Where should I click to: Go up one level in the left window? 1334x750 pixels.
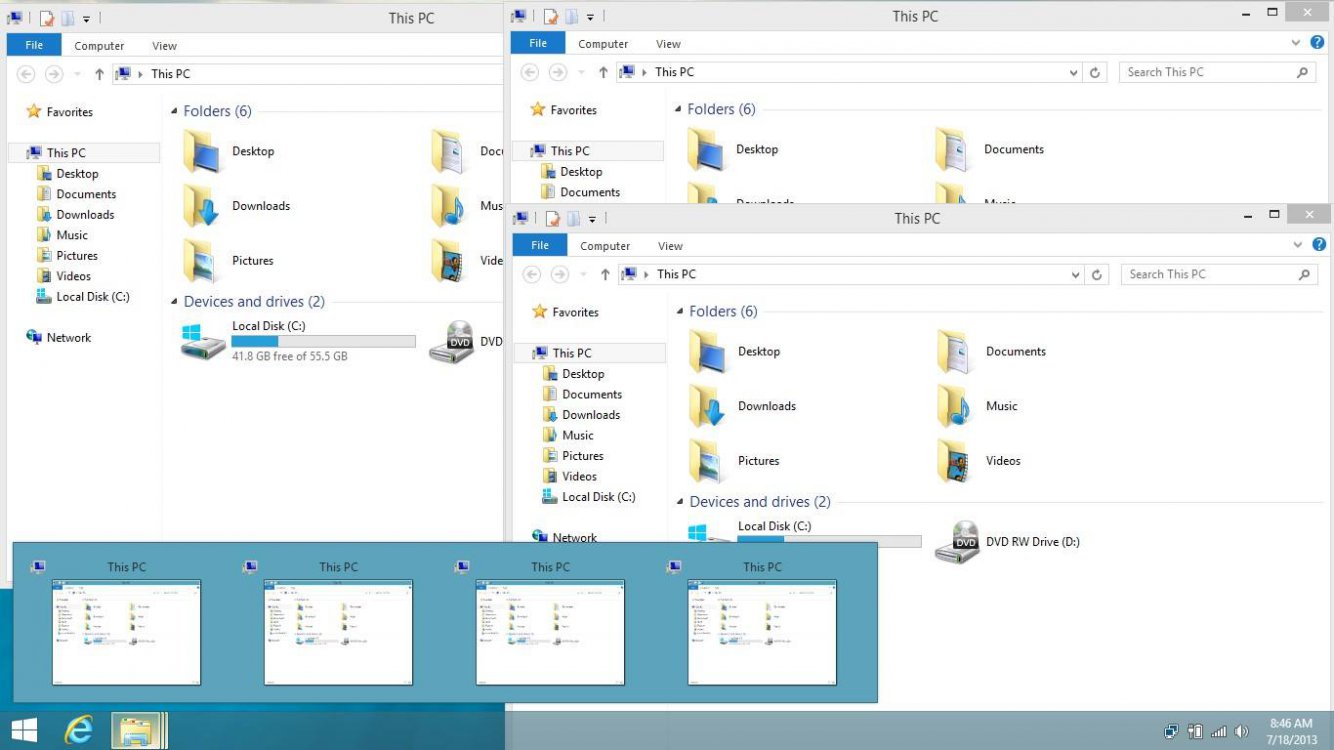coord(99,74)
